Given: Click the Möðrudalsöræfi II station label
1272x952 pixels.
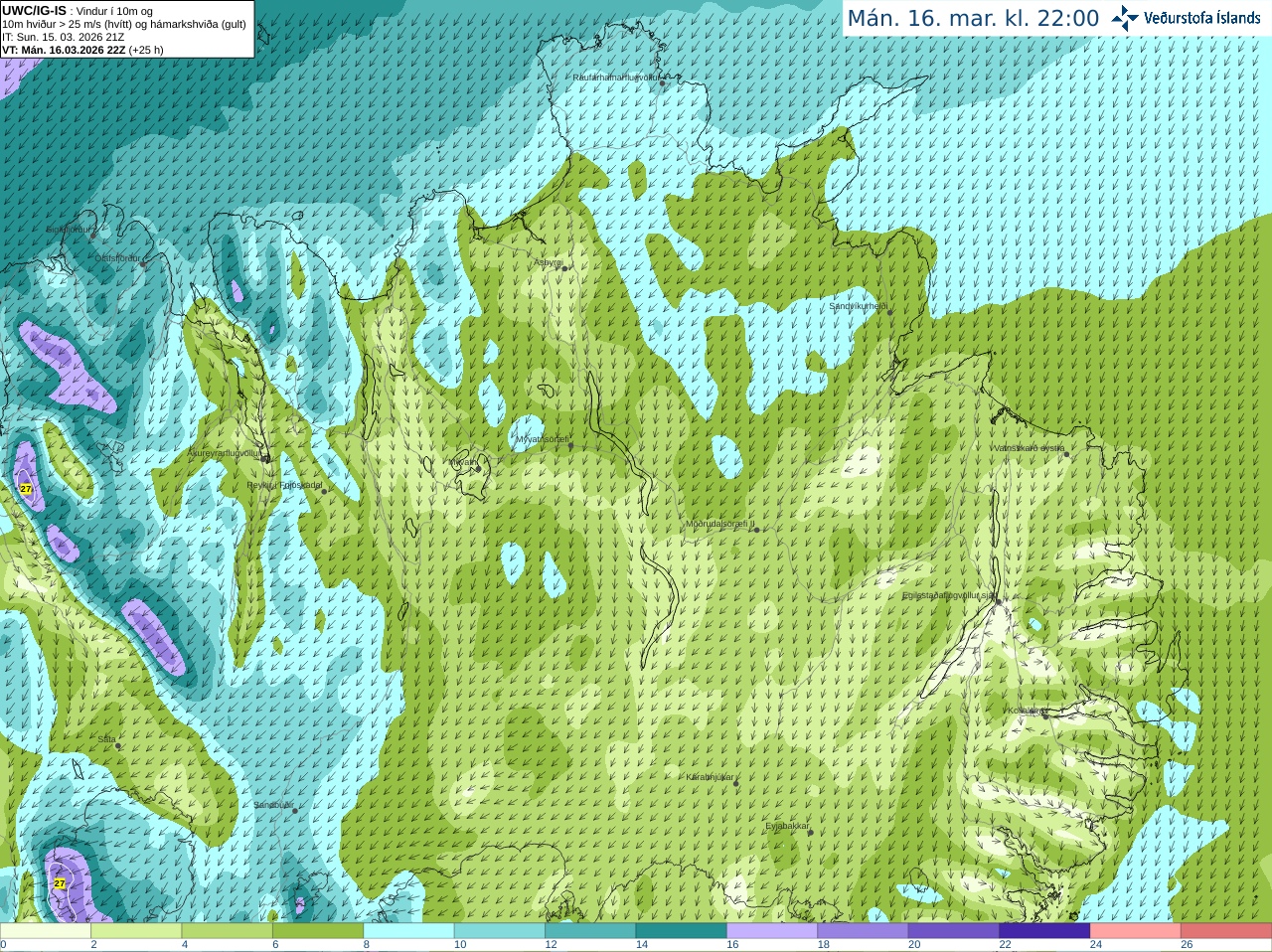Looking at the screenshot, I should [720, 524].
